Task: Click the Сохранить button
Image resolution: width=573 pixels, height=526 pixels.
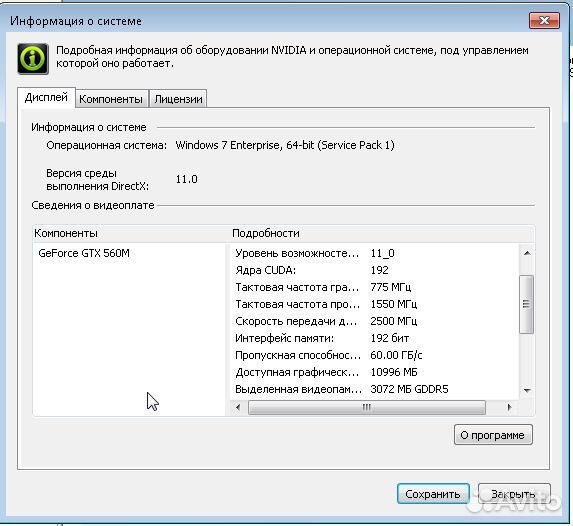Action: (433, 494)
